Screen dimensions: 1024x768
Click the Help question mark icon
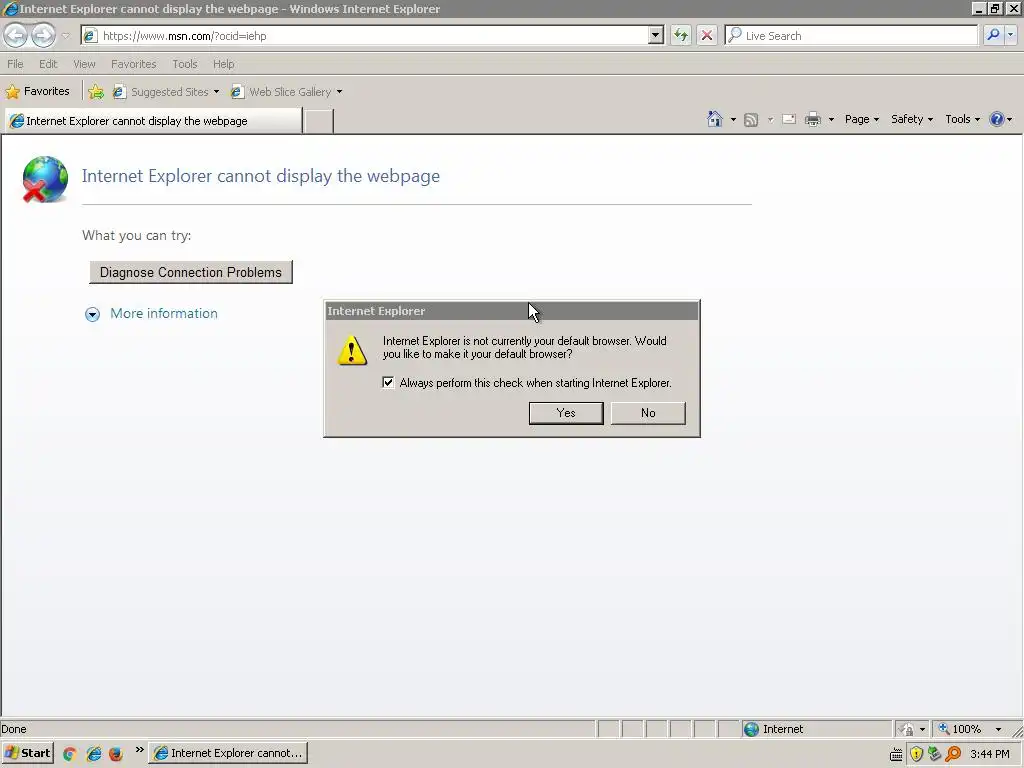tap(997, 120)
